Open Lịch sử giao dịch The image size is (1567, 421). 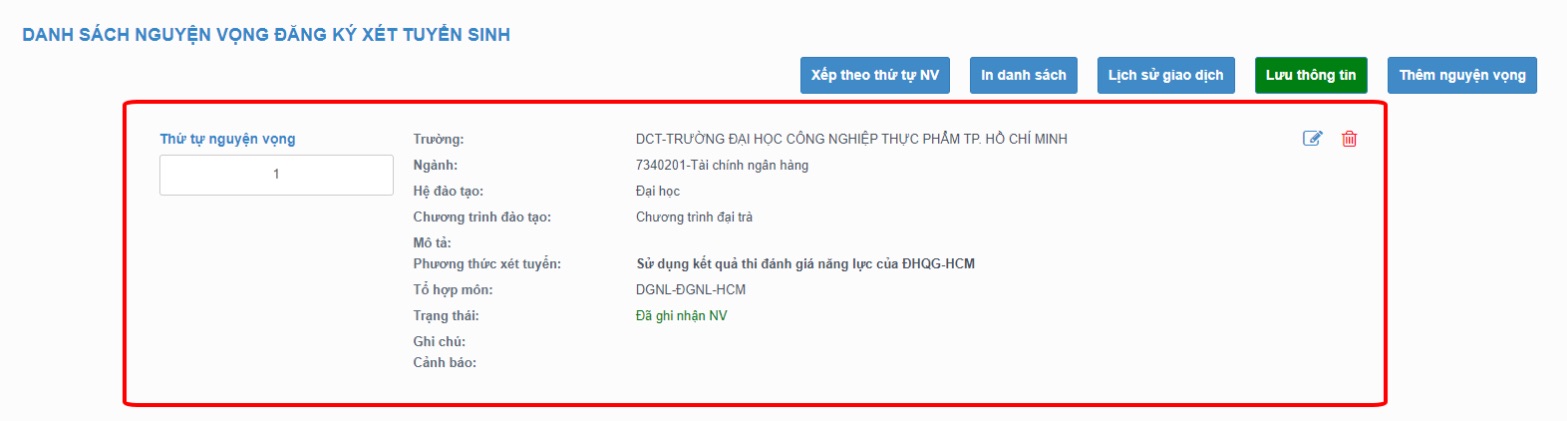[1166, 75]
